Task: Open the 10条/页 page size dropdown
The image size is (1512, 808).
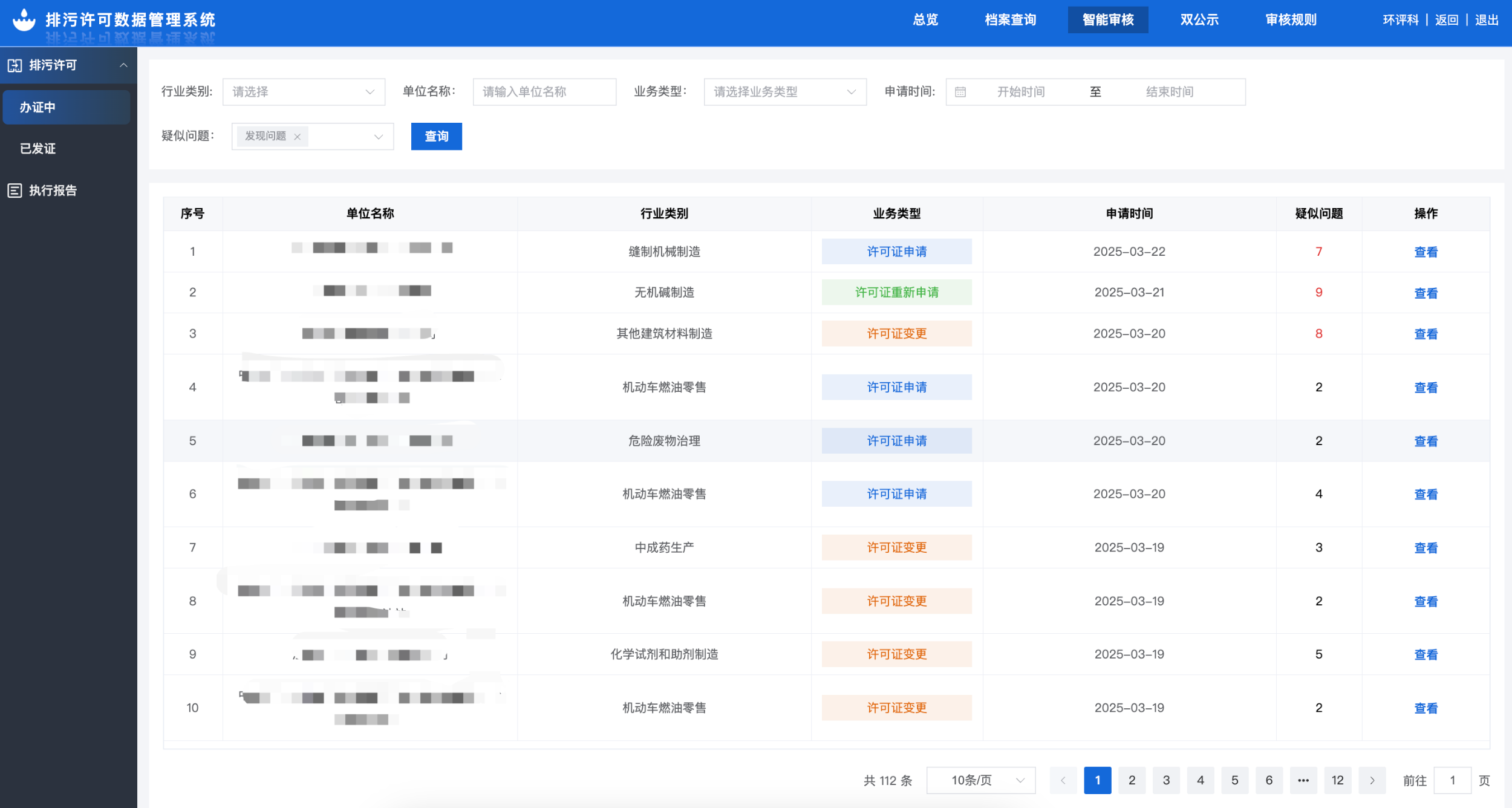Action: (980, 780)
